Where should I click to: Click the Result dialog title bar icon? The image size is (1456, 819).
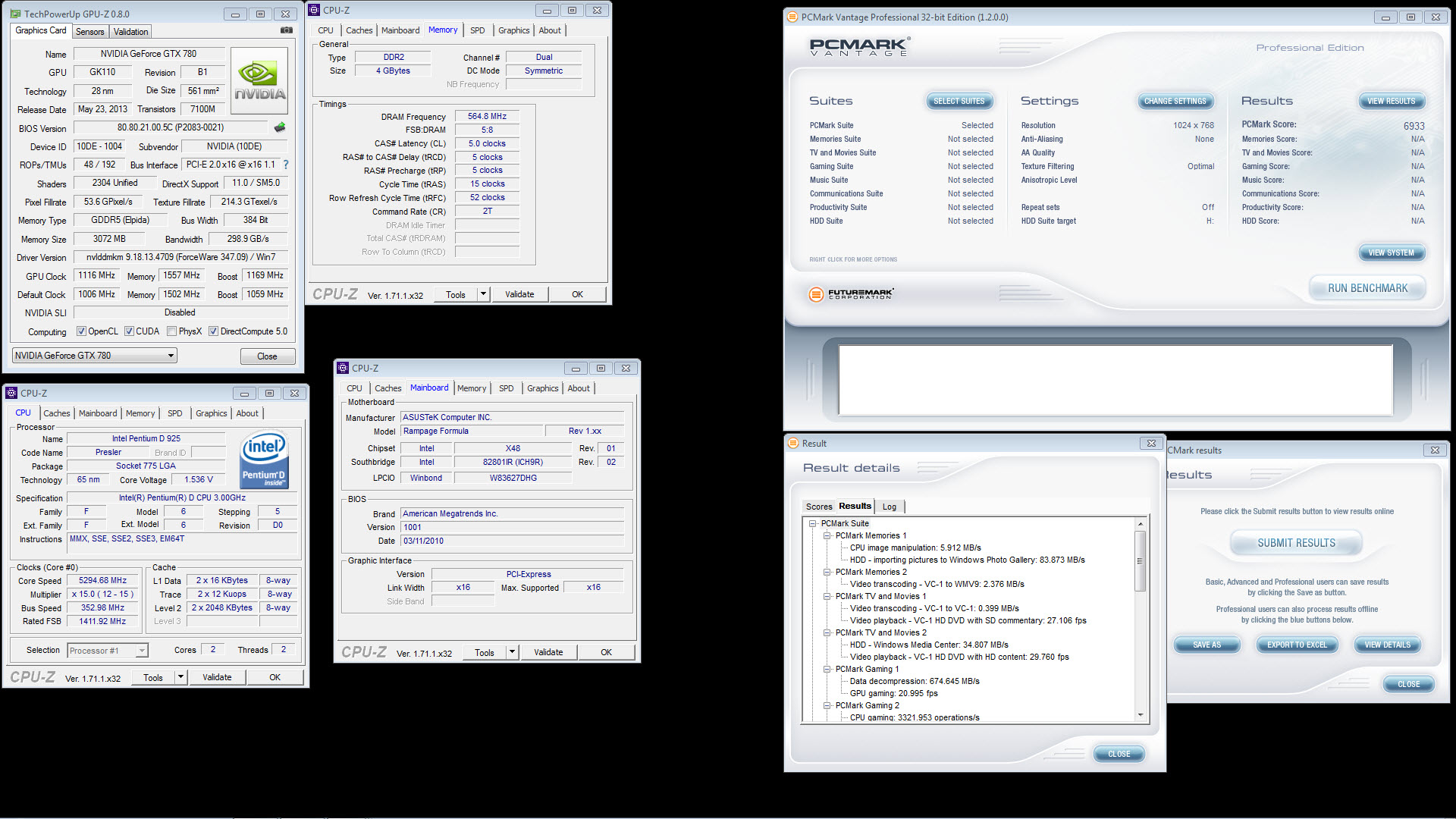(794, 444)
